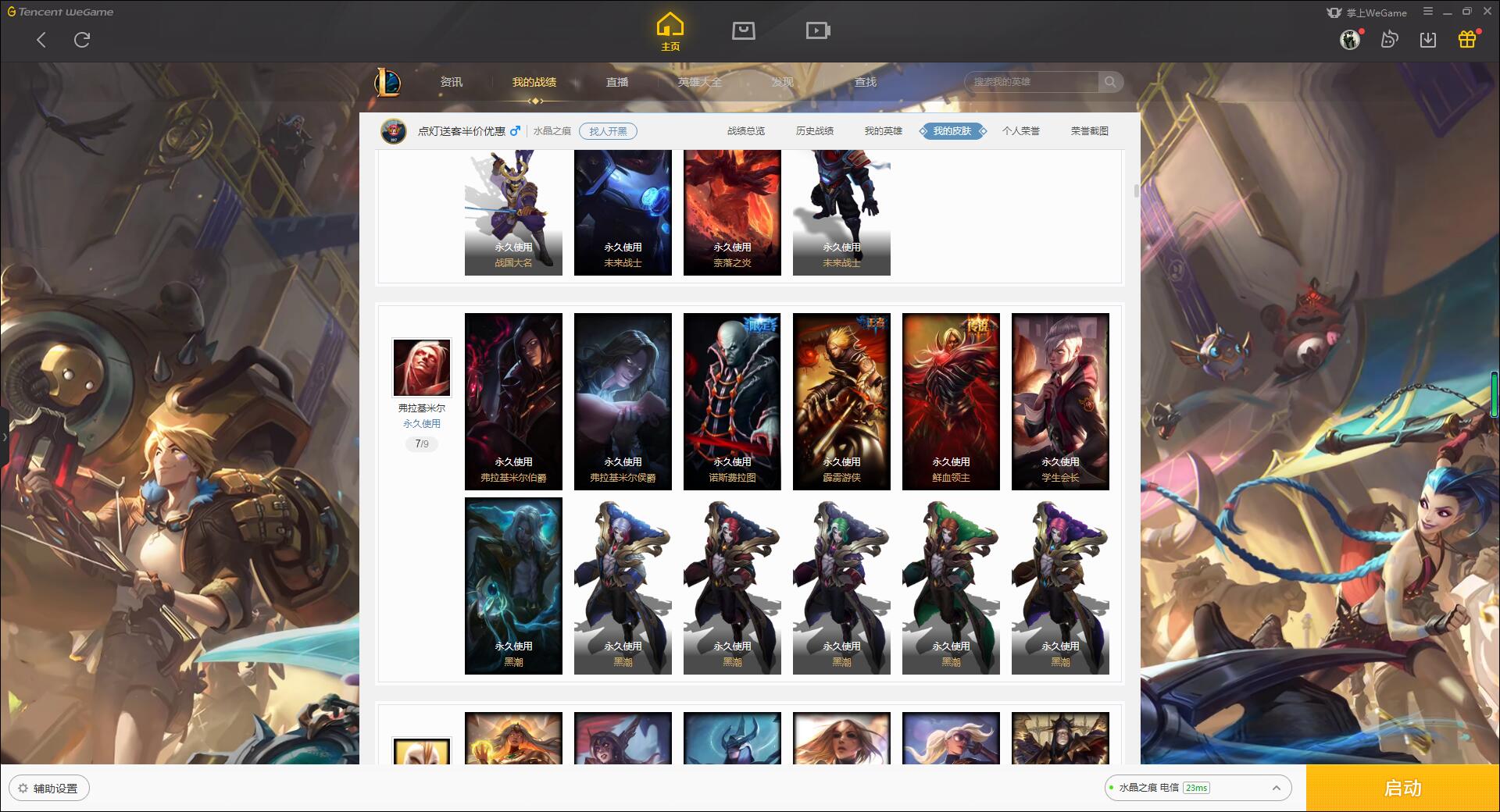
Task: Click the 弗拉基米尔伯爵 skin card
Action: (513, 401)
